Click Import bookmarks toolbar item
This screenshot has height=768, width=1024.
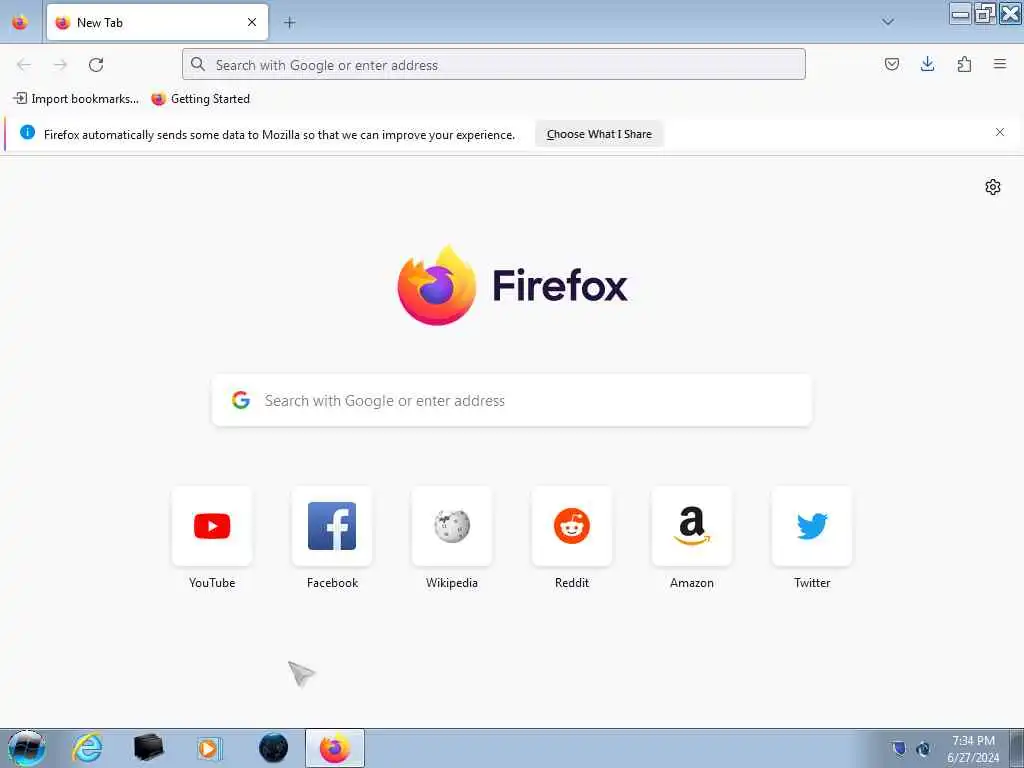coord(76,99)
